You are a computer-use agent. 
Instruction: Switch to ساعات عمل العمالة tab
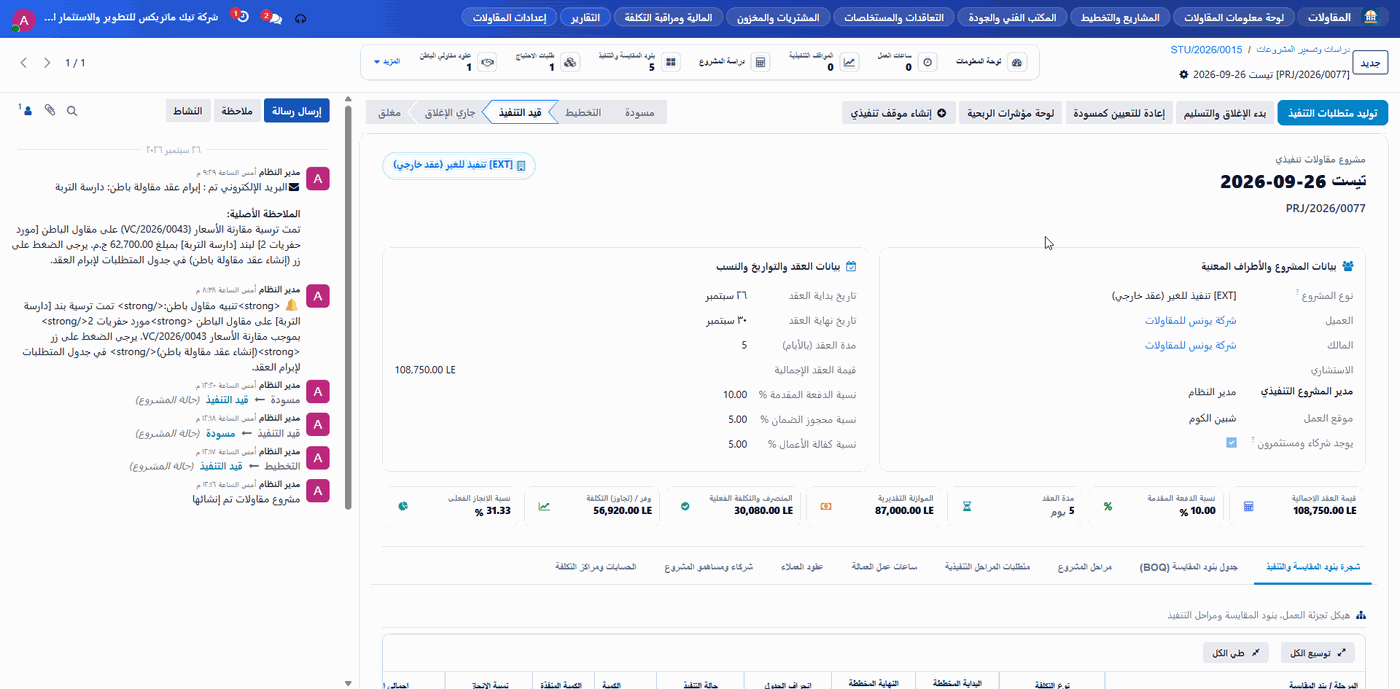(x=885, y=567)
